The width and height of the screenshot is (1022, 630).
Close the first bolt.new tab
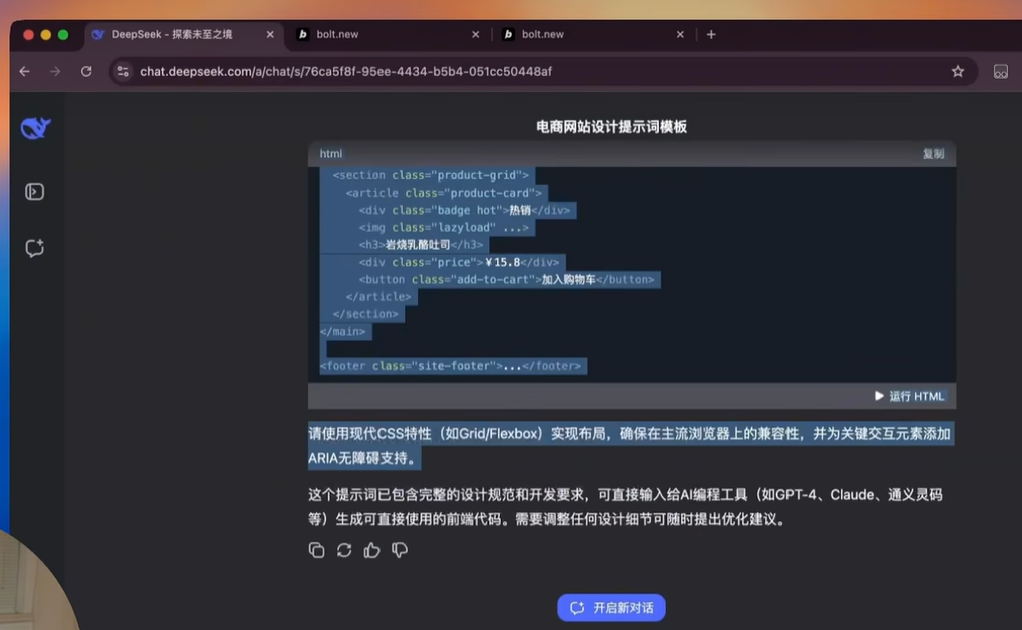475,34
